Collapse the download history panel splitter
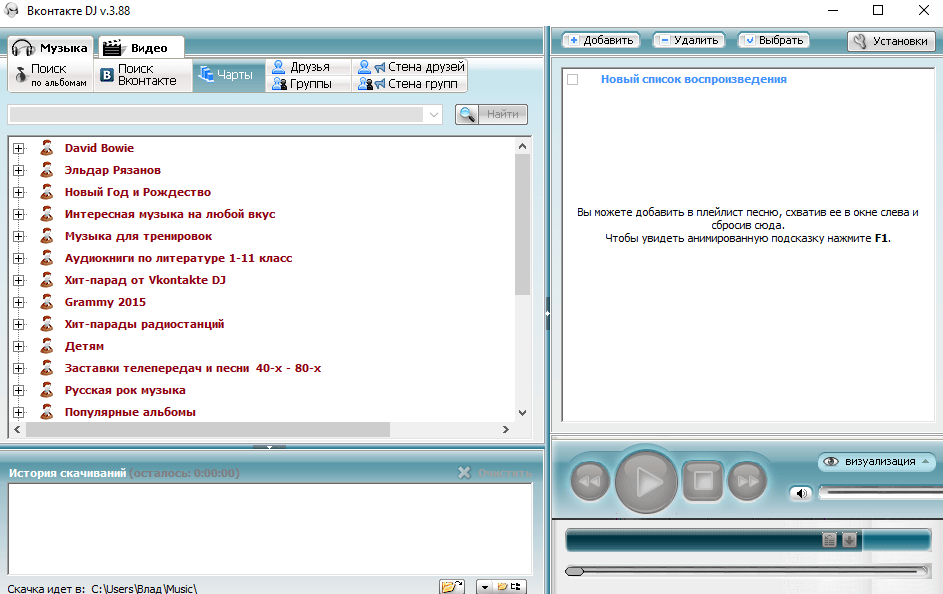 [269, 447]
